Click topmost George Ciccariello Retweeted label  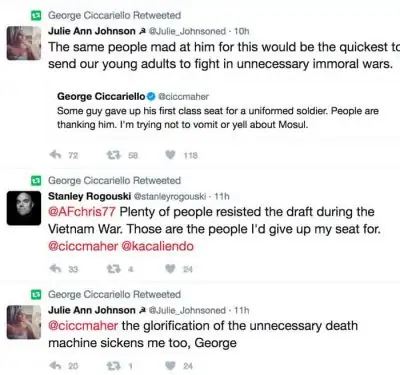(114, 15)
